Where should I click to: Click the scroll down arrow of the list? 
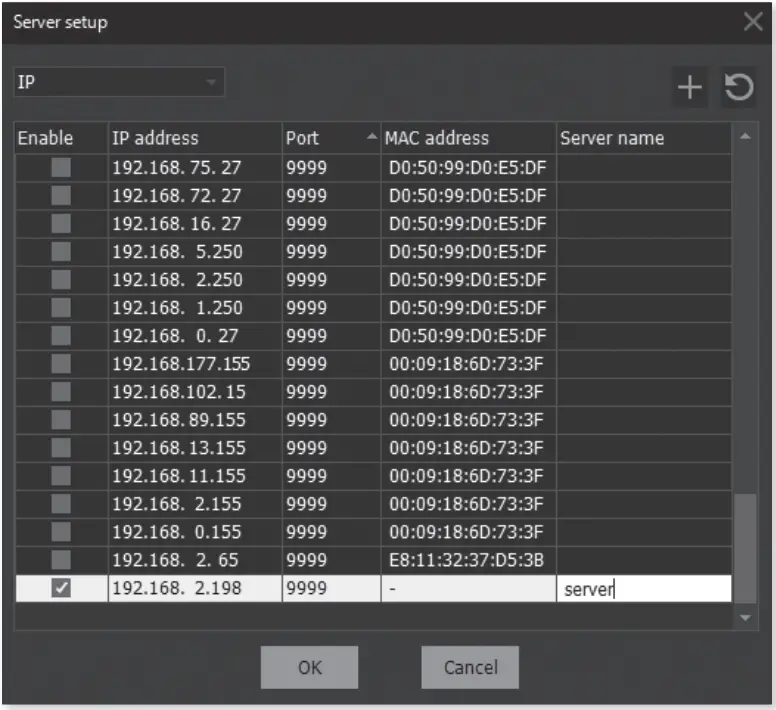pyautogui.click(x=745, y=617)
